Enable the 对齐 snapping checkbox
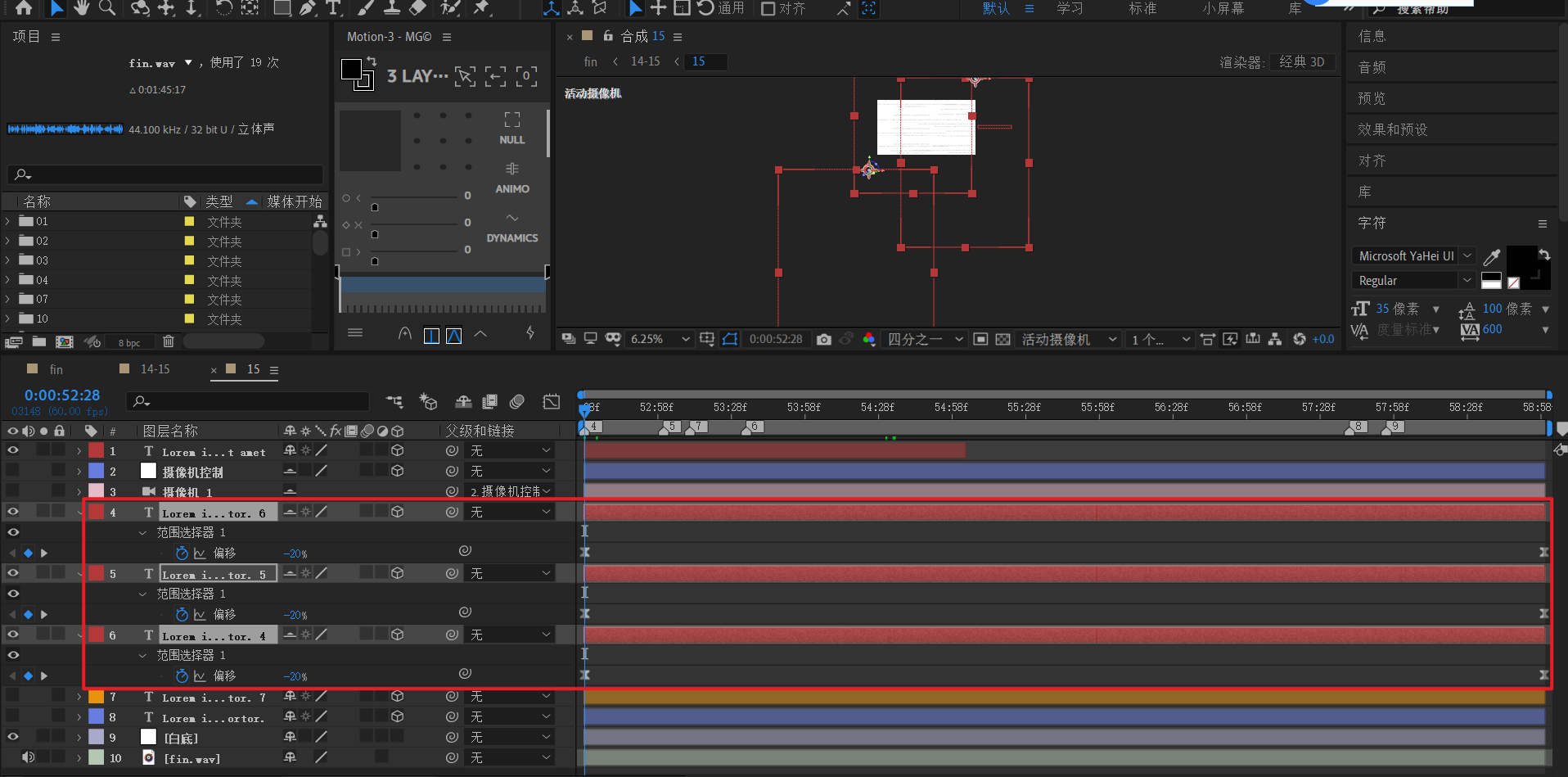 click(768, 8)
